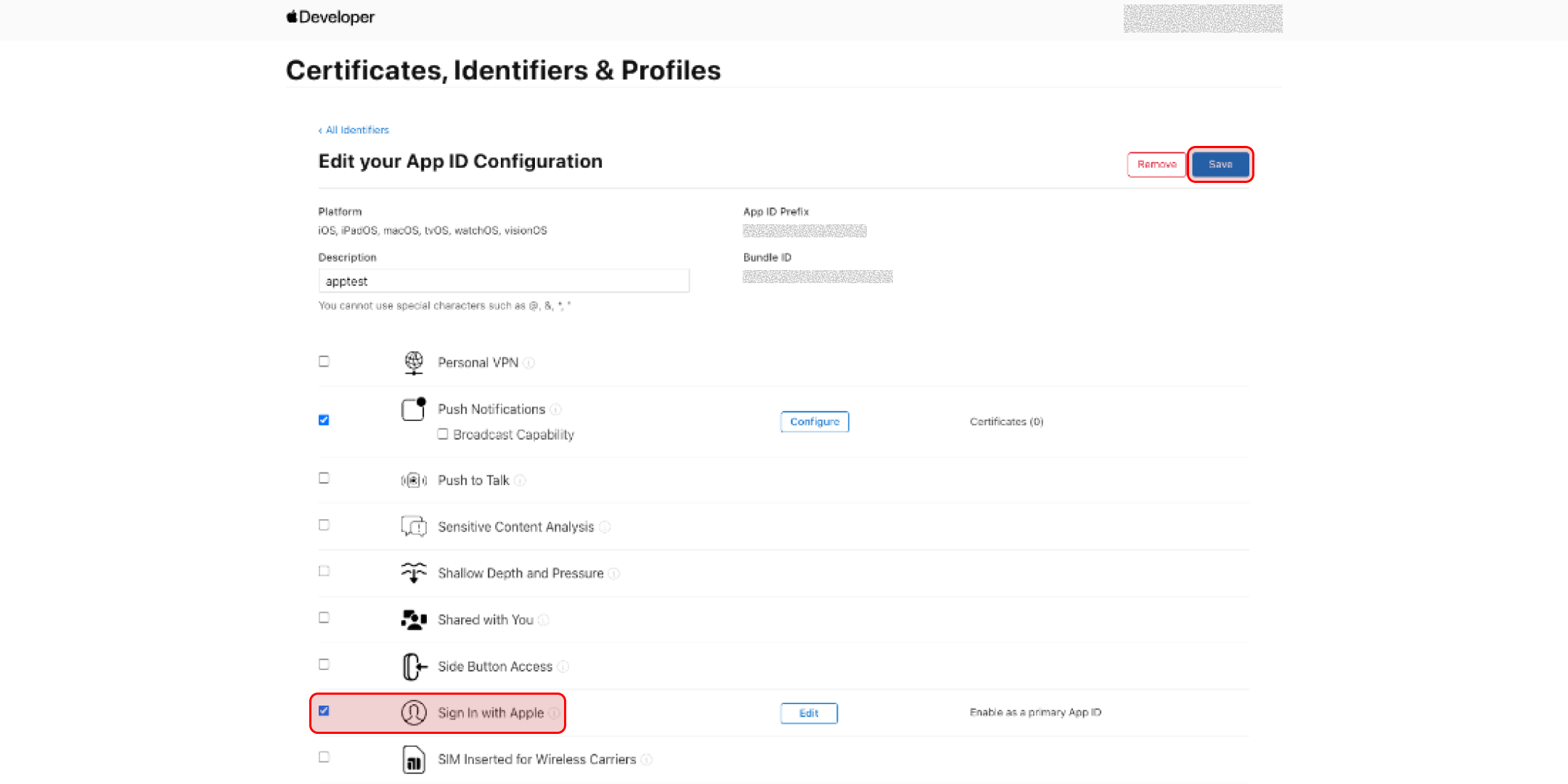The width and height of the screenshot is (1568, 784).
Task: Click the 'Bundle ID' label
Action: pos(767,258)
